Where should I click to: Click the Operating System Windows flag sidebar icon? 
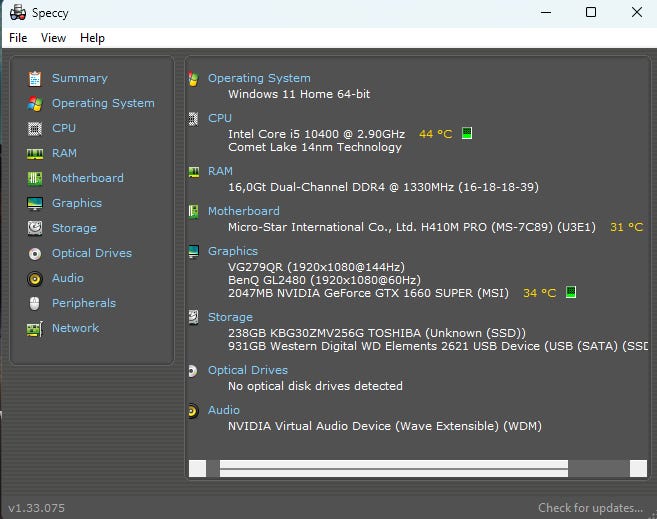click(35, 103)
